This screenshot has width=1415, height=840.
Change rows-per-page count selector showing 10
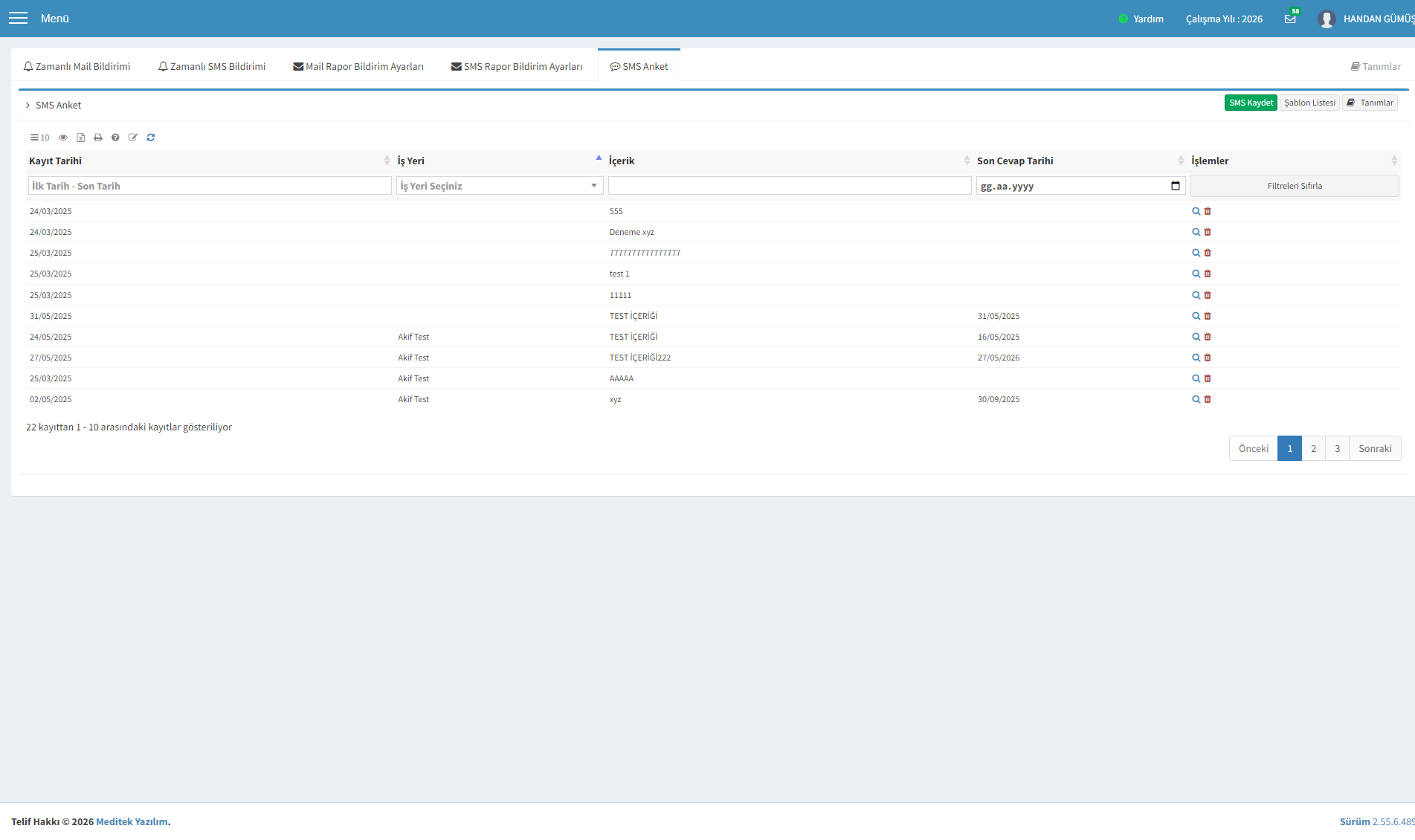(40, 138)
